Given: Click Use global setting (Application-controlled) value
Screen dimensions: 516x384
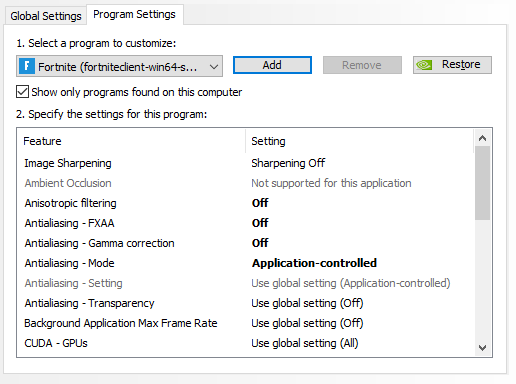Looking at the screenshot, I should point(351,283).
